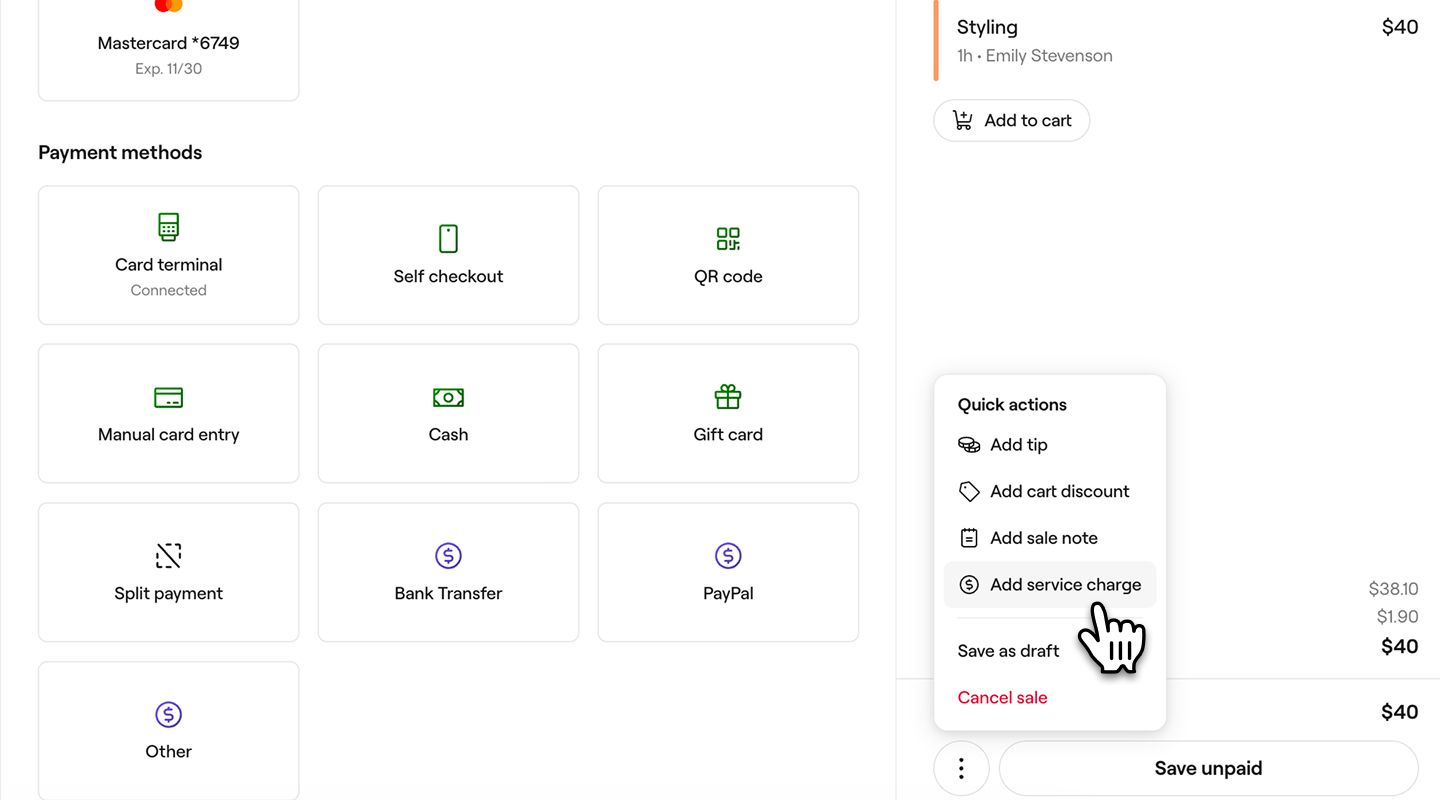Click the Card terminal icon
The image size is (1440, 800).
click(x=168, y=227)
